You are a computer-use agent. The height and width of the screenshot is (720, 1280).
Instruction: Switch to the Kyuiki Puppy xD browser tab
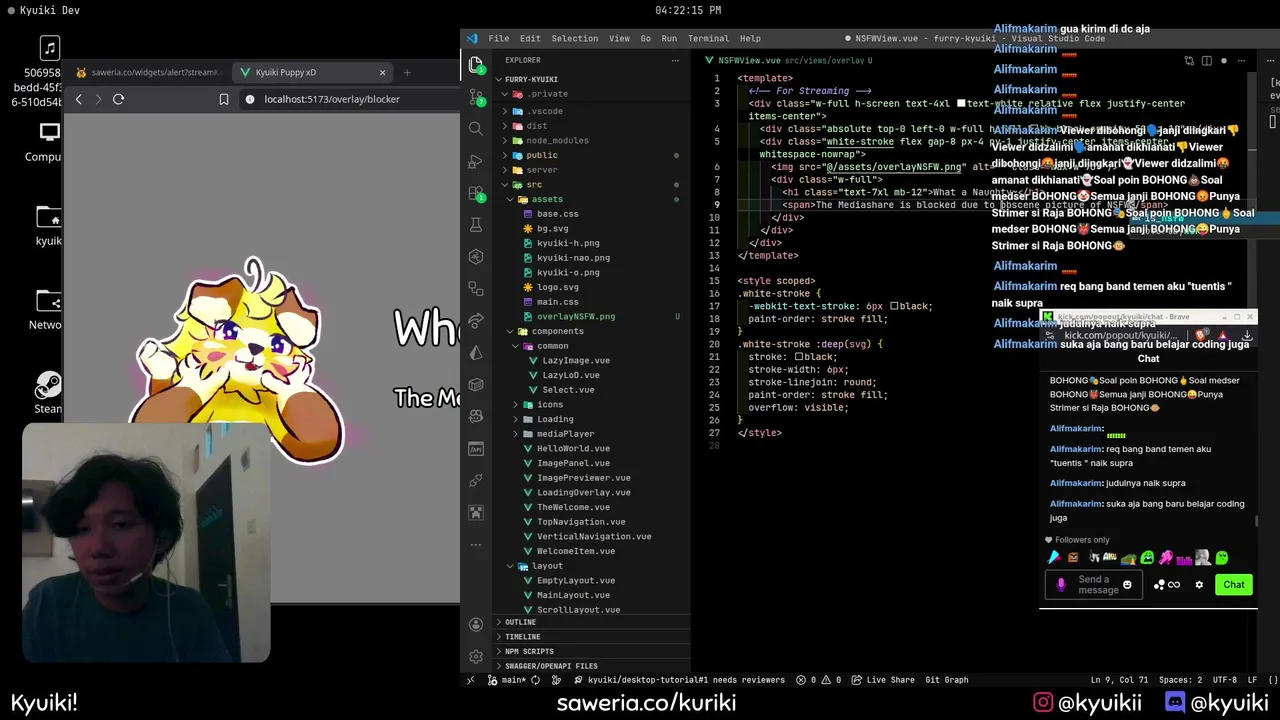312,72
